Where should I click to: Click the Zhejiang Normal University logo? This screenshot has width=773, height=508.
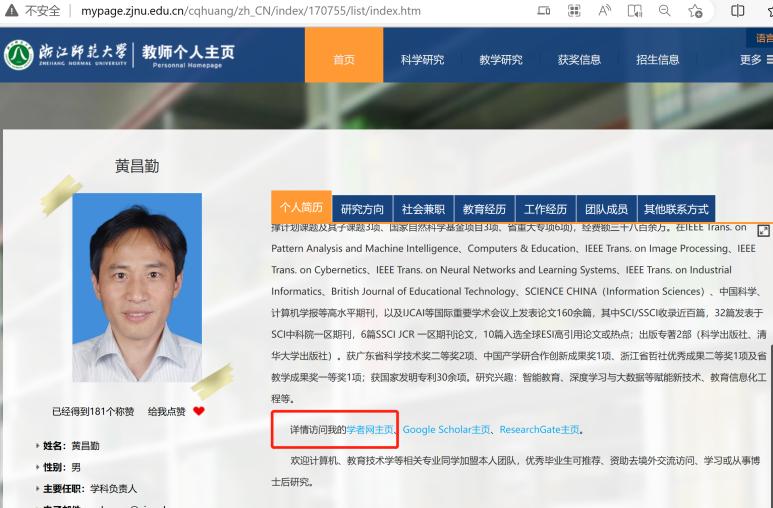[x=18, y=55]
